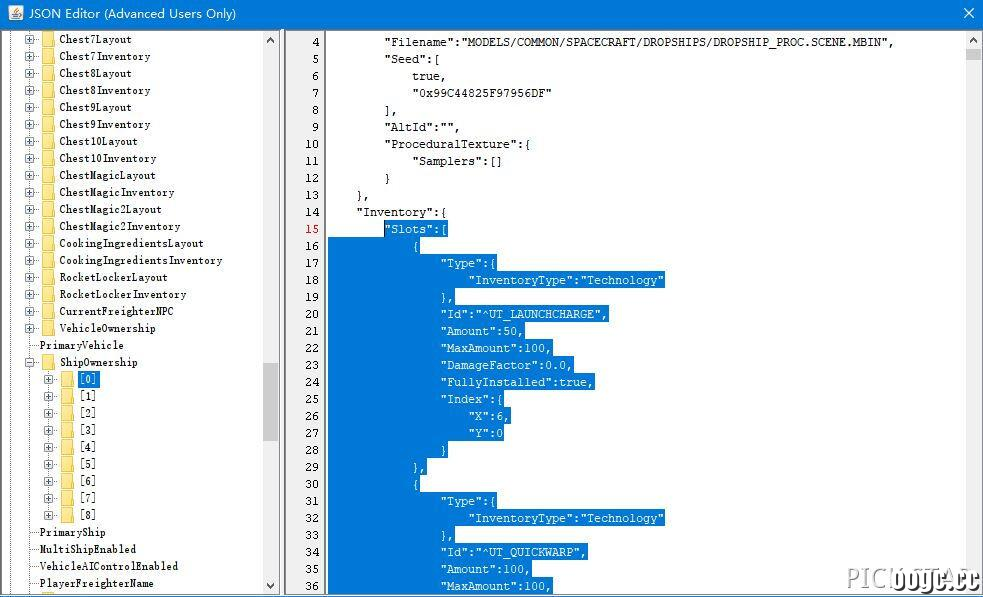Click the Chest9Layout folder icon

coord(48,107)
